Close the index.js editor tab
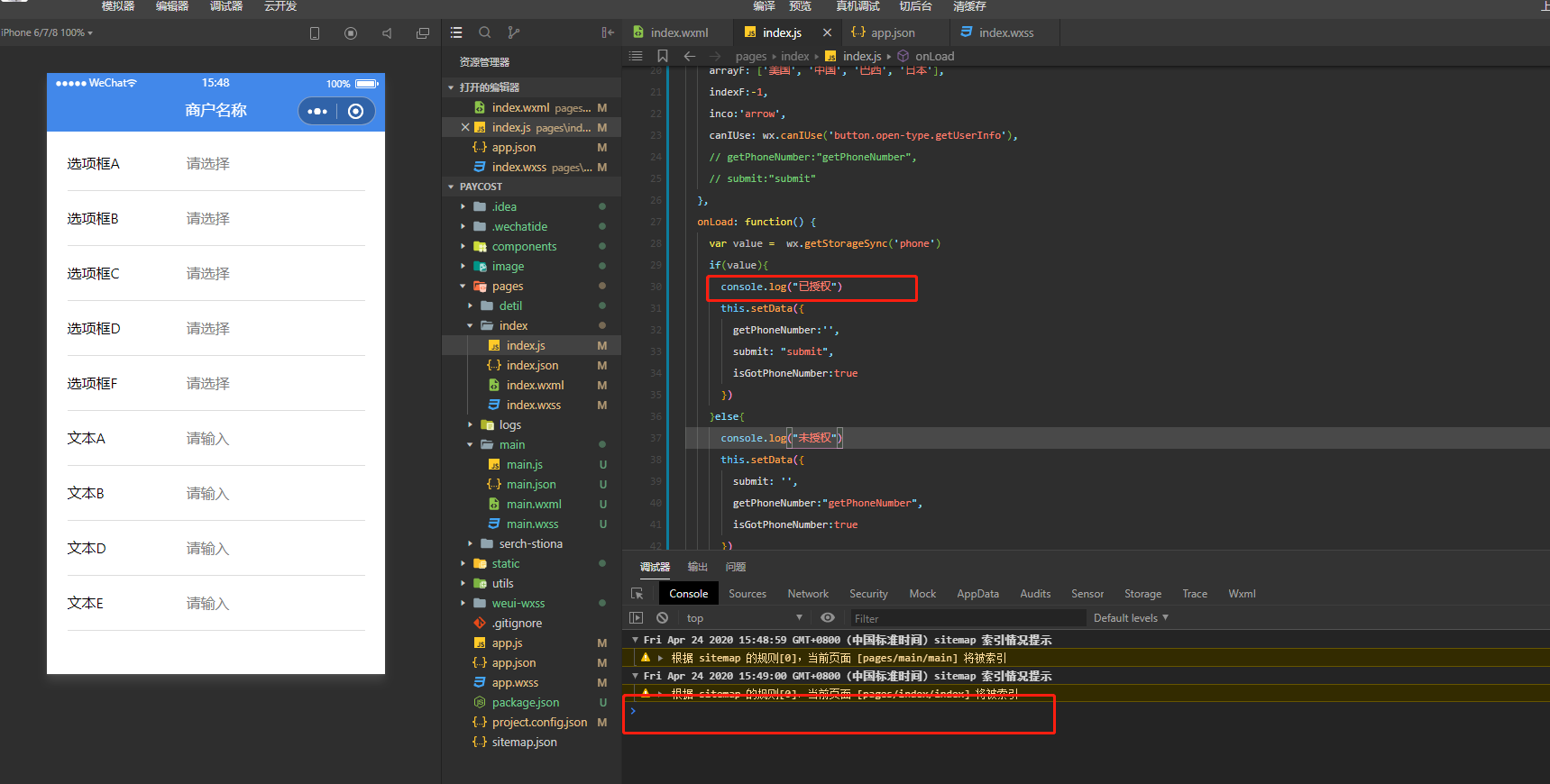1550x784 pixels. (x=827, y=32)
